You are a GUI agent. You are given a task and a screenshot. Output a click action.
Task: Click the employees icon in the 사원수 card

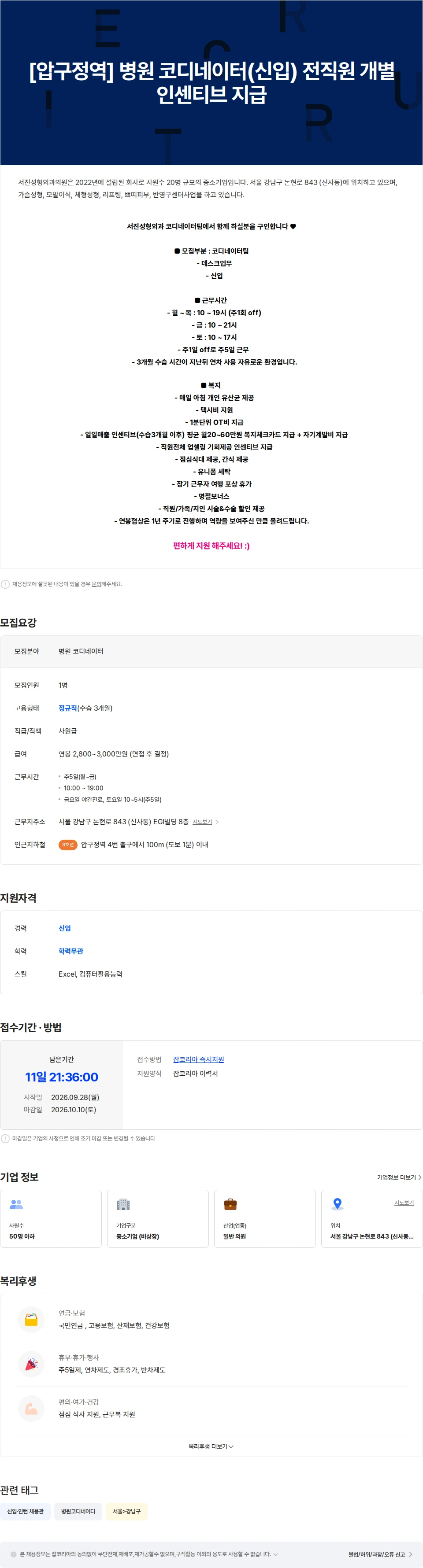click(x=16, y=1204)
